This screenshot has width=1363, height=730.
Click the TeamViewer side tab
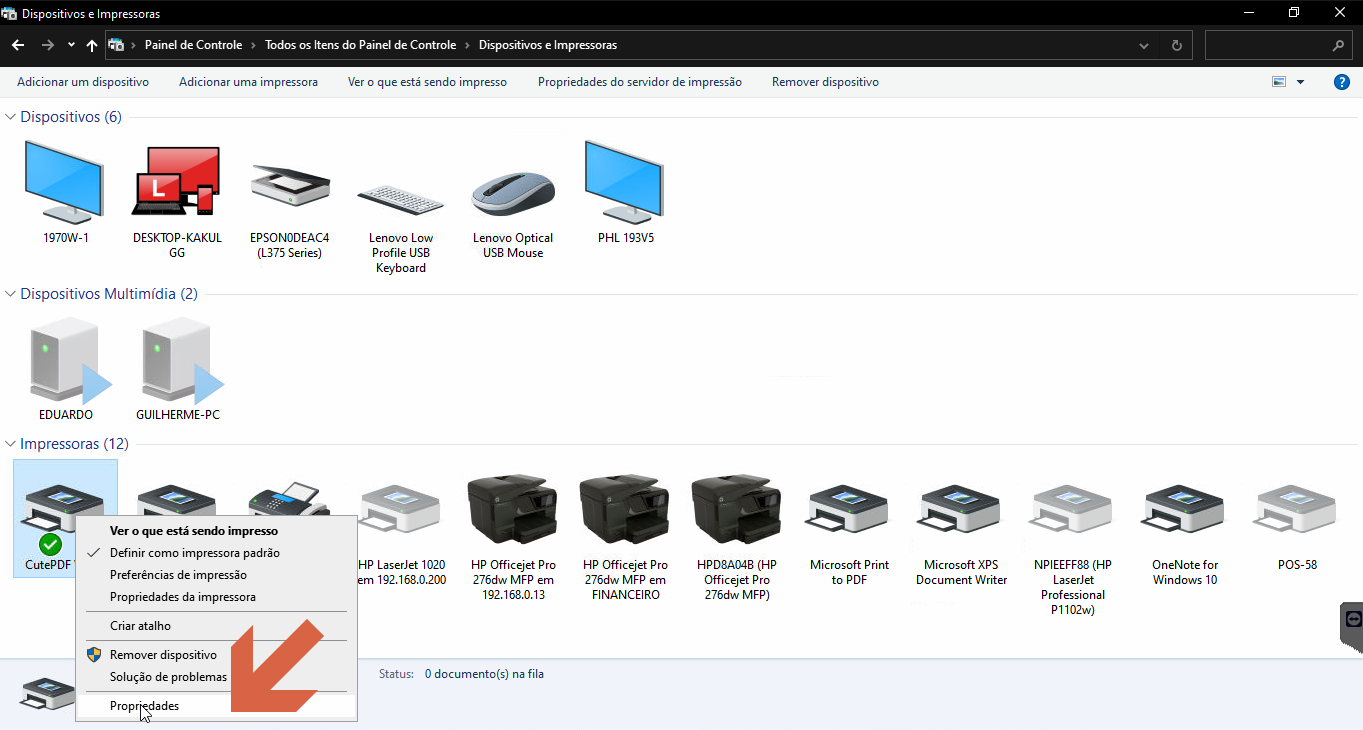(x=1352, y=626)
